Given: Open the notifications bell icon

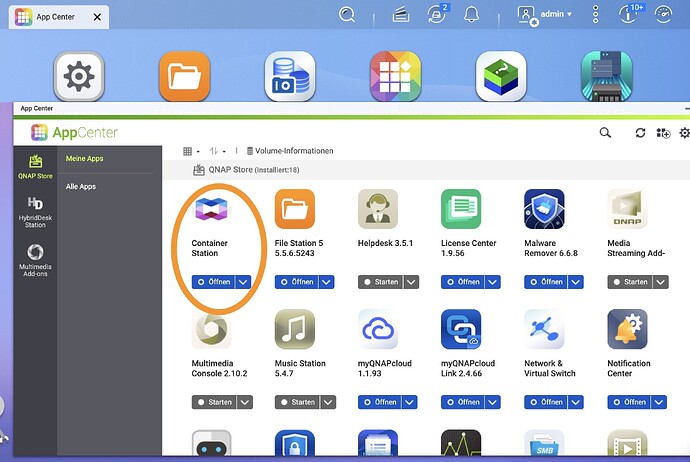Looking at the screenshot, I should click(x=471, y=15).
